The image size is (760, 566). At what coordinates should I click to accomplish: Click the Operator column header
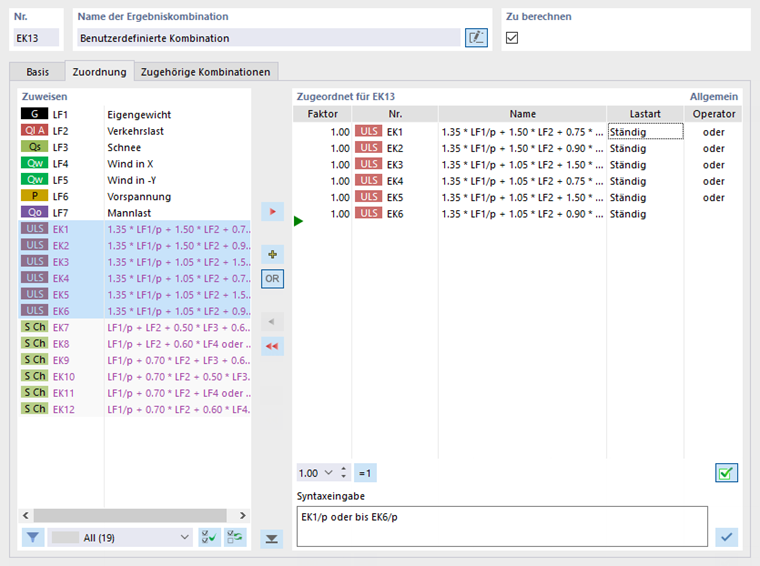pos(713,114)
